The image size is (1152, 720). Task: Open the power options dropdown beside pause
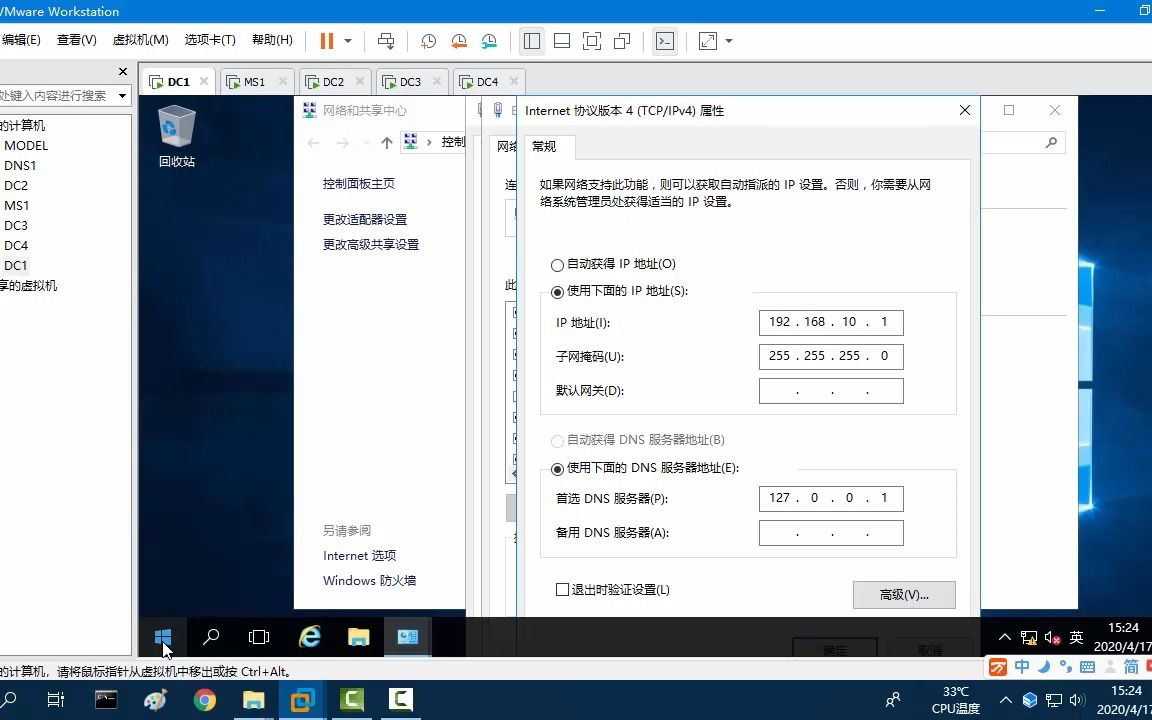(348, 41)
